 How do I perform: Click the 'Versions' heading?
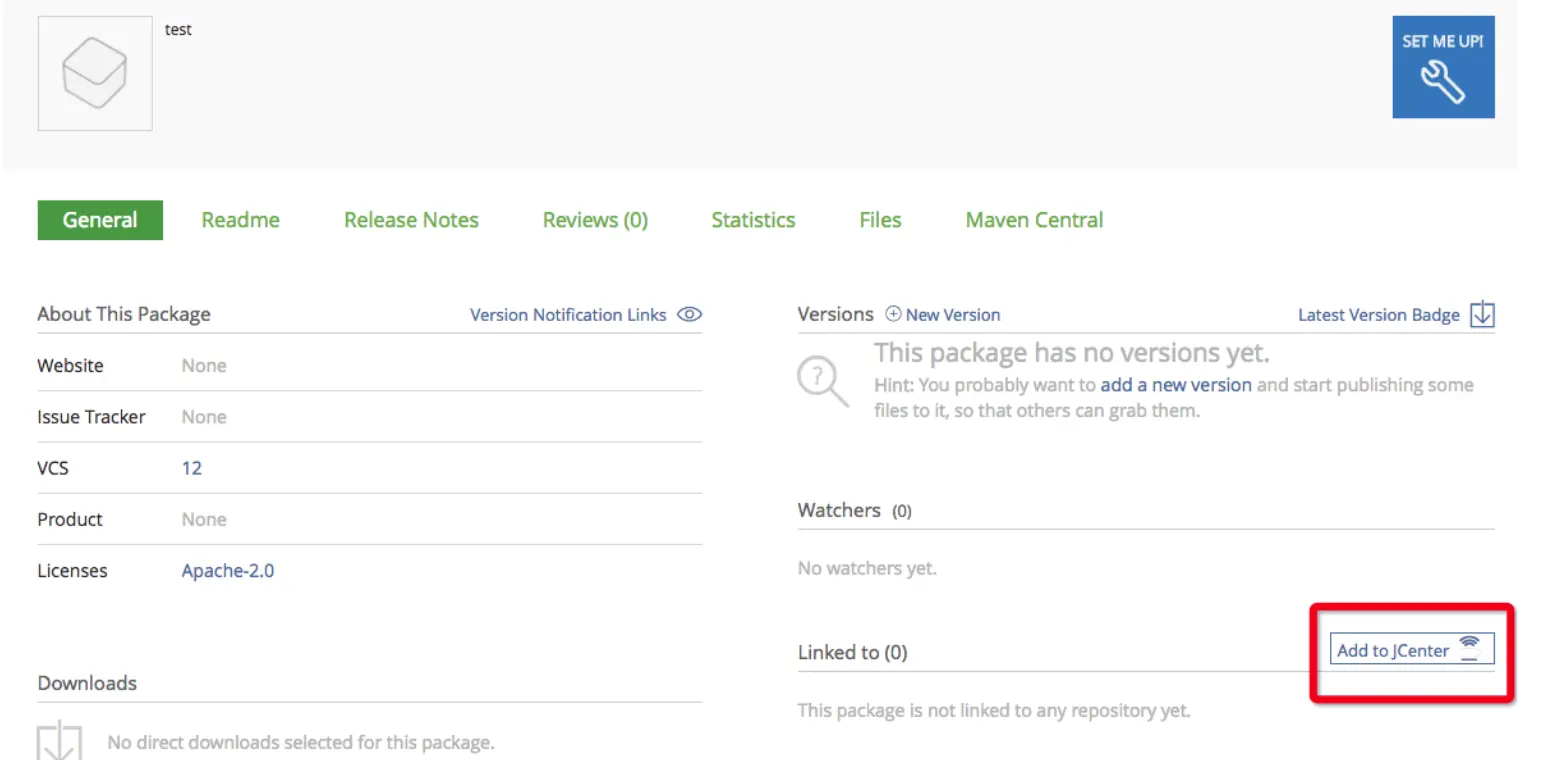pos(836,314)
